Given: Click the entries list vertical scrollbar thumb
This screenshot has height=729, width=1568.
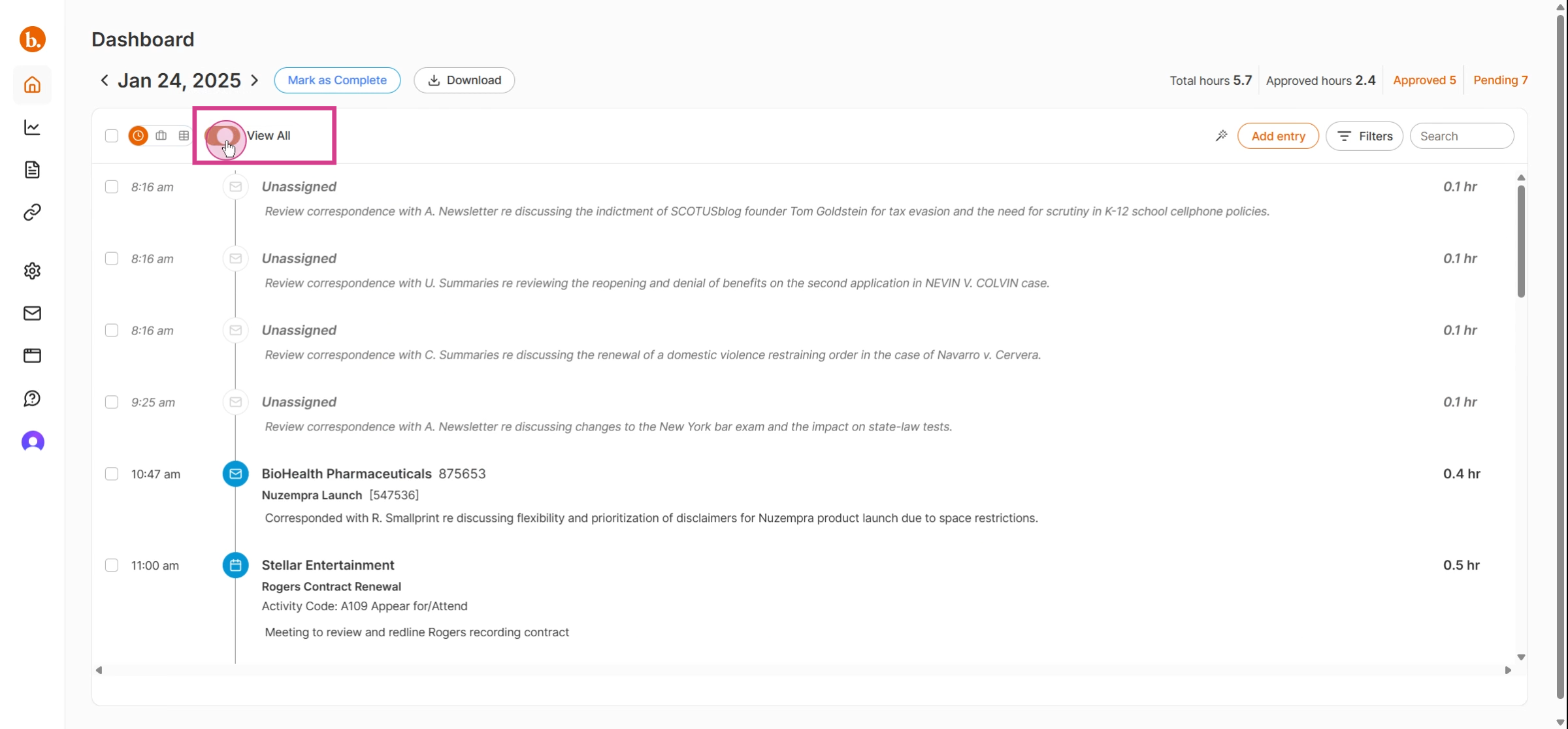Looking at the screenshot, I should (x=1521, y=242).
